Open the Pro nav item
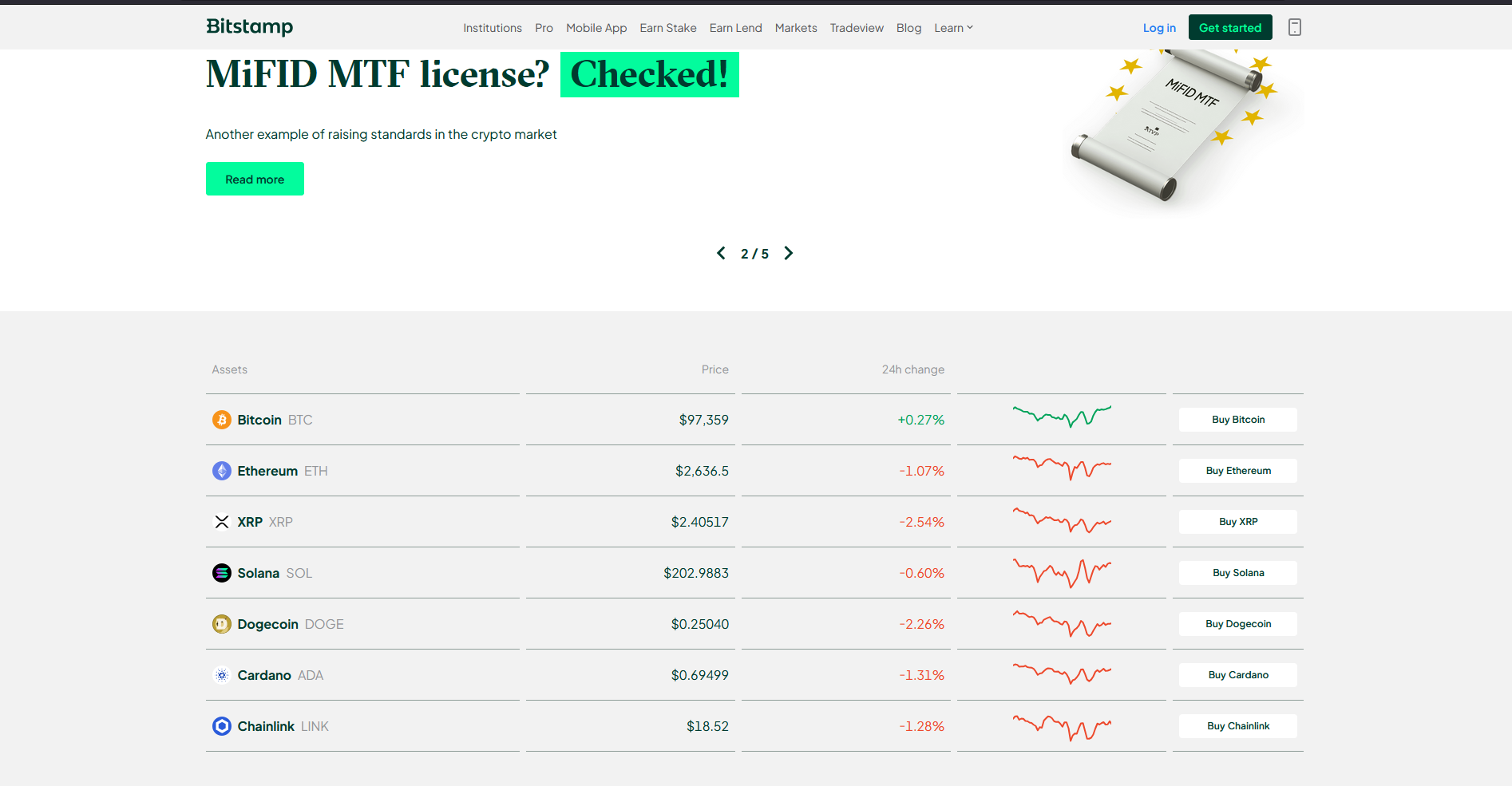Image resolution: width=1512 pixels, height=786 pixels. click(544, 28)
